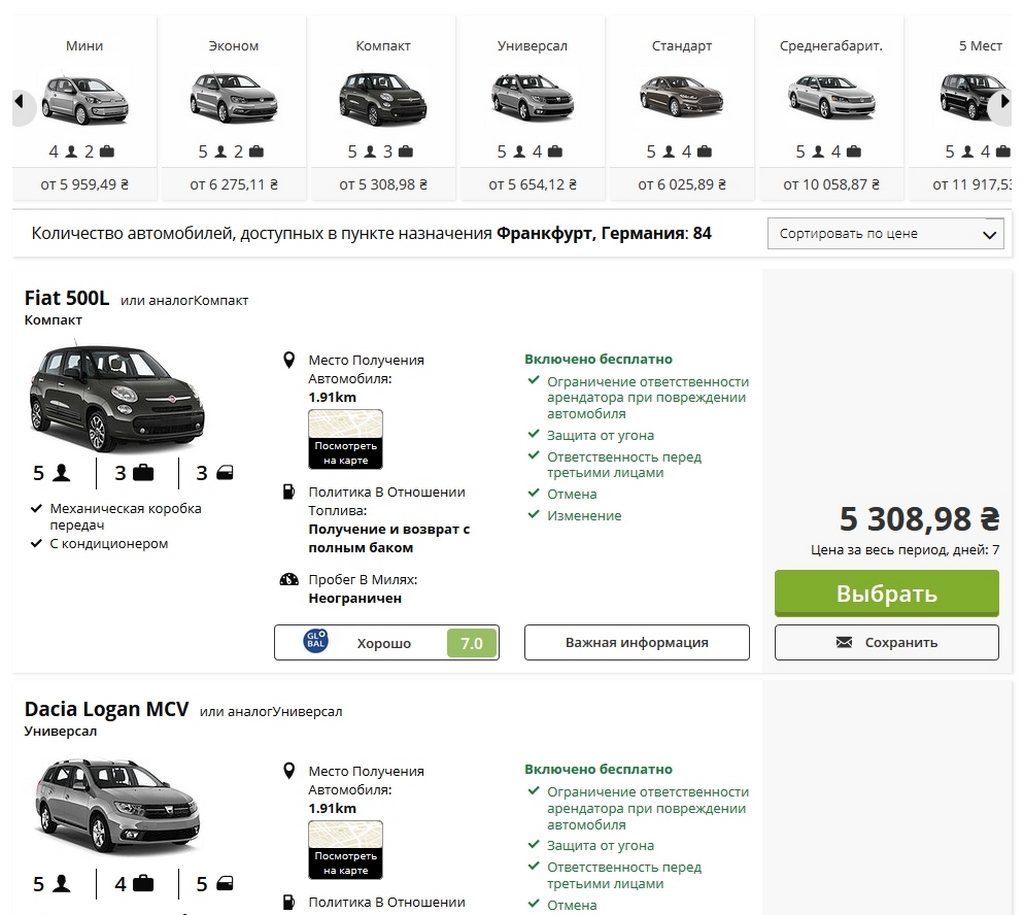Open the Сортировать по цене dropdown
Screen dimensions: 1024x915
pyautogui.click(x=885, y=234)
